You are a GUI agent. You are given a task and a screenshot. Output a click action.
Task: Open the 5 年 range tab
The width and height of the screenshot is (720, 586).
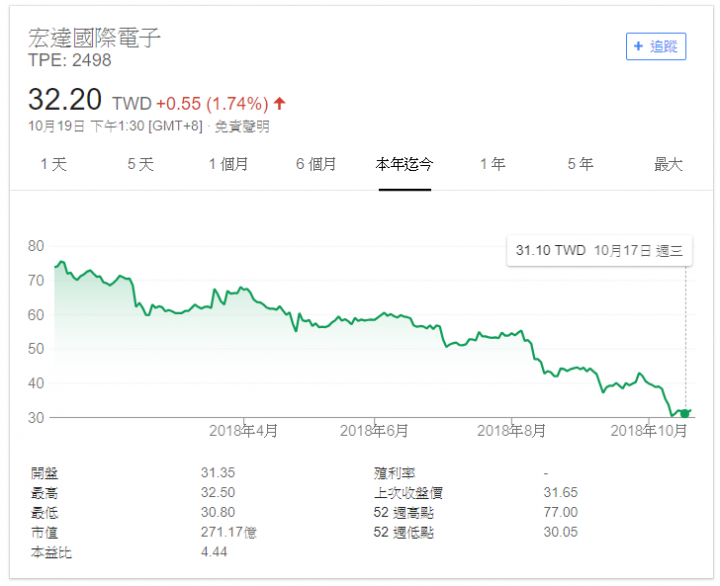pos(580,164)
